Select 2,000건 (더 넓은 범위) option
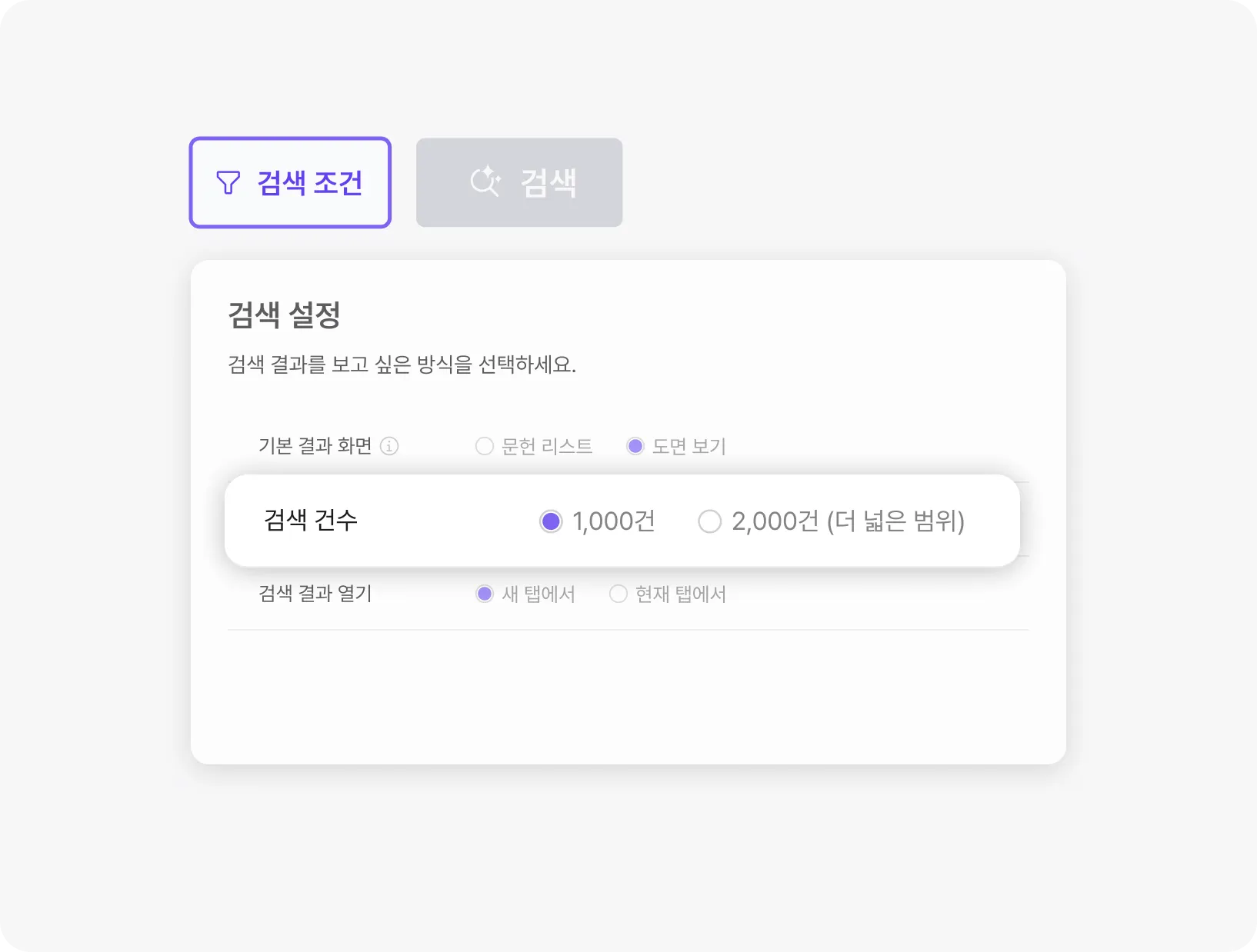1257x952 pixels. [710, 521]
